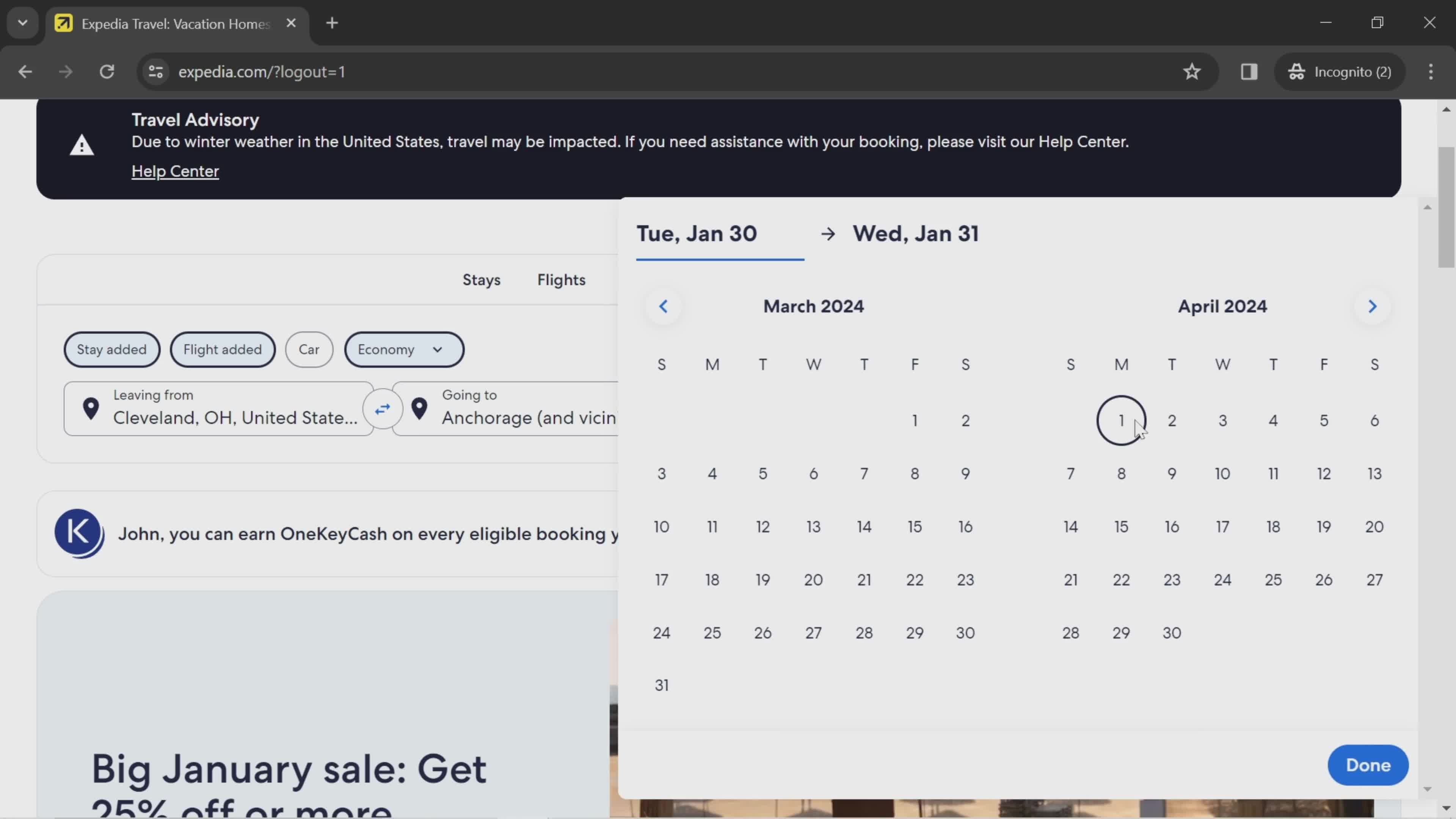Viewport: 1456px width, 819px height.
Task: Go to previous month in calendar
Action: point(664,306)
